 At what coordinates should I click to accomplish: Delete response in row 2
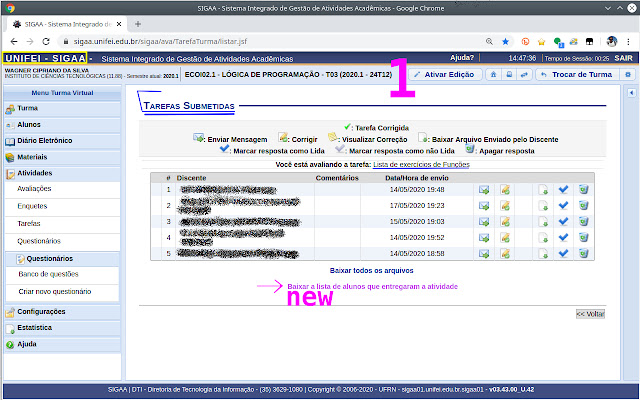584,205
